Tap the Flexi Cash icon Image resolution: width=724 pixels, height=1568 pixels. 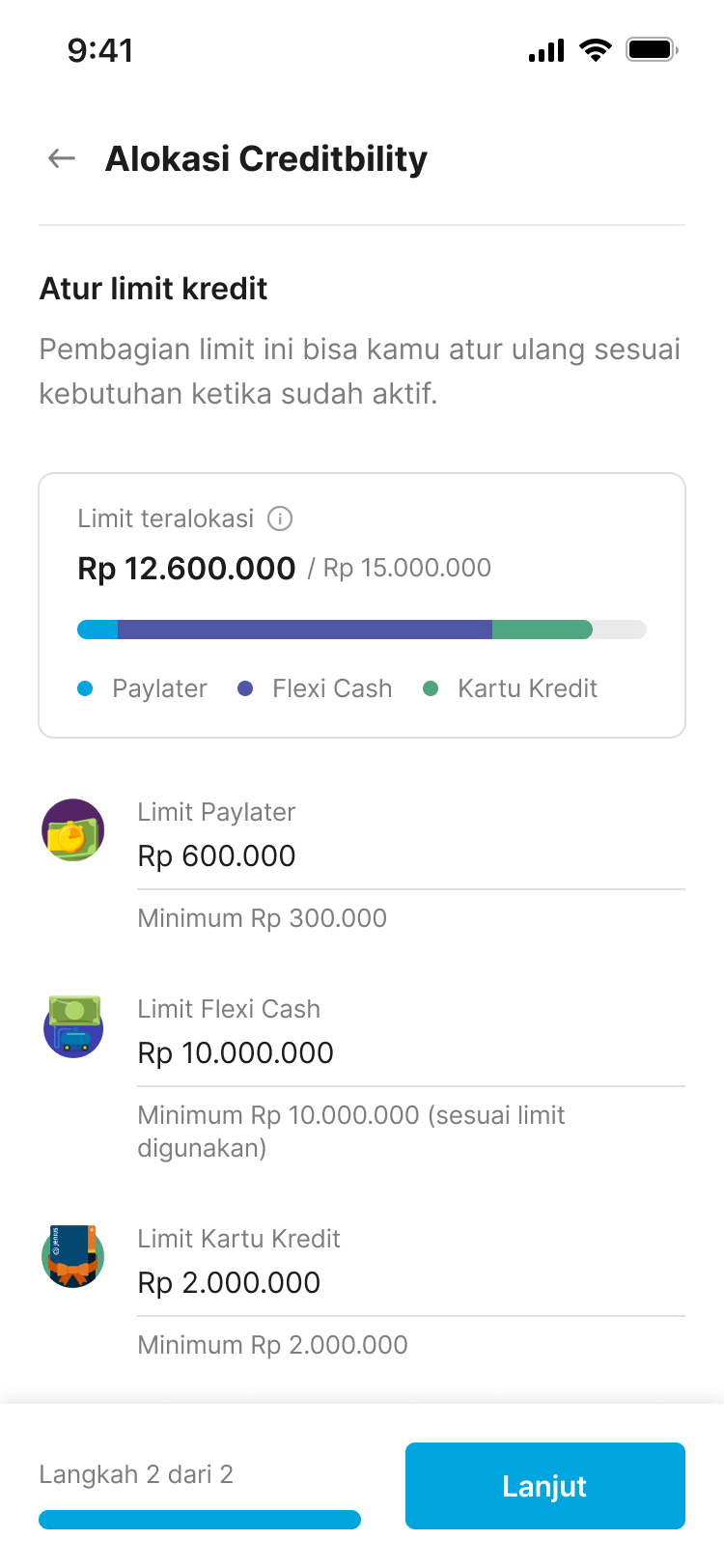[x=73, y=1026]
